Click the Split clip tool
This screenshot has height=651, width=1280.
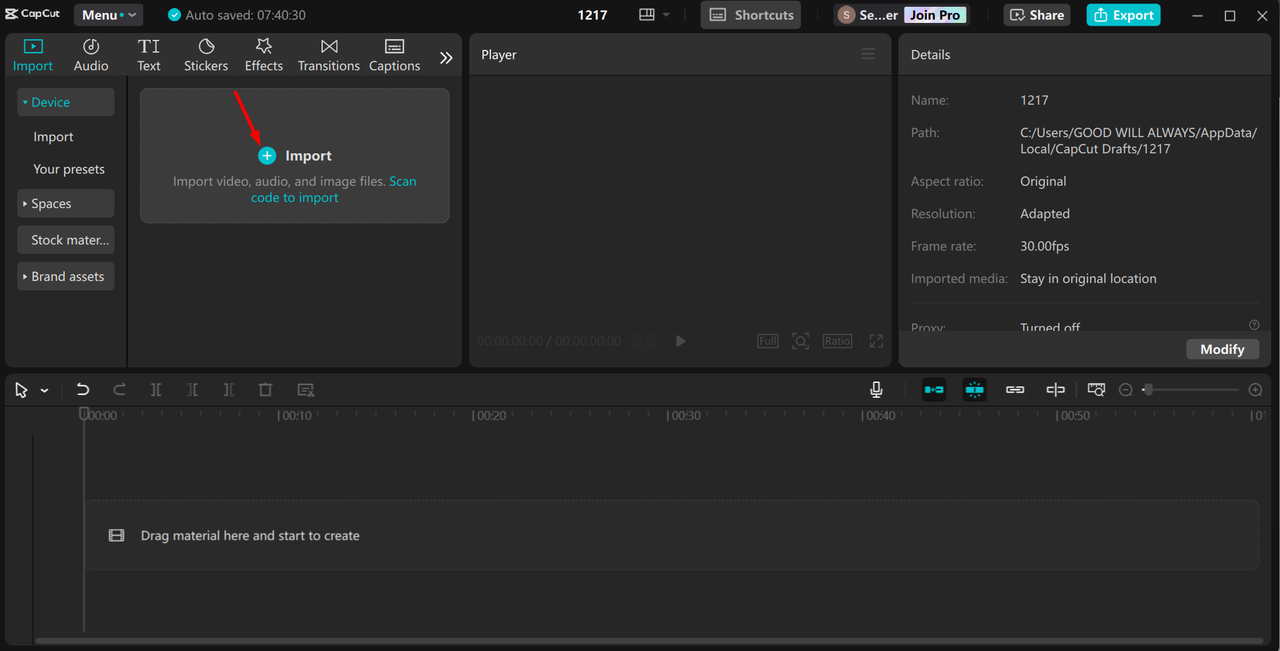156,390
